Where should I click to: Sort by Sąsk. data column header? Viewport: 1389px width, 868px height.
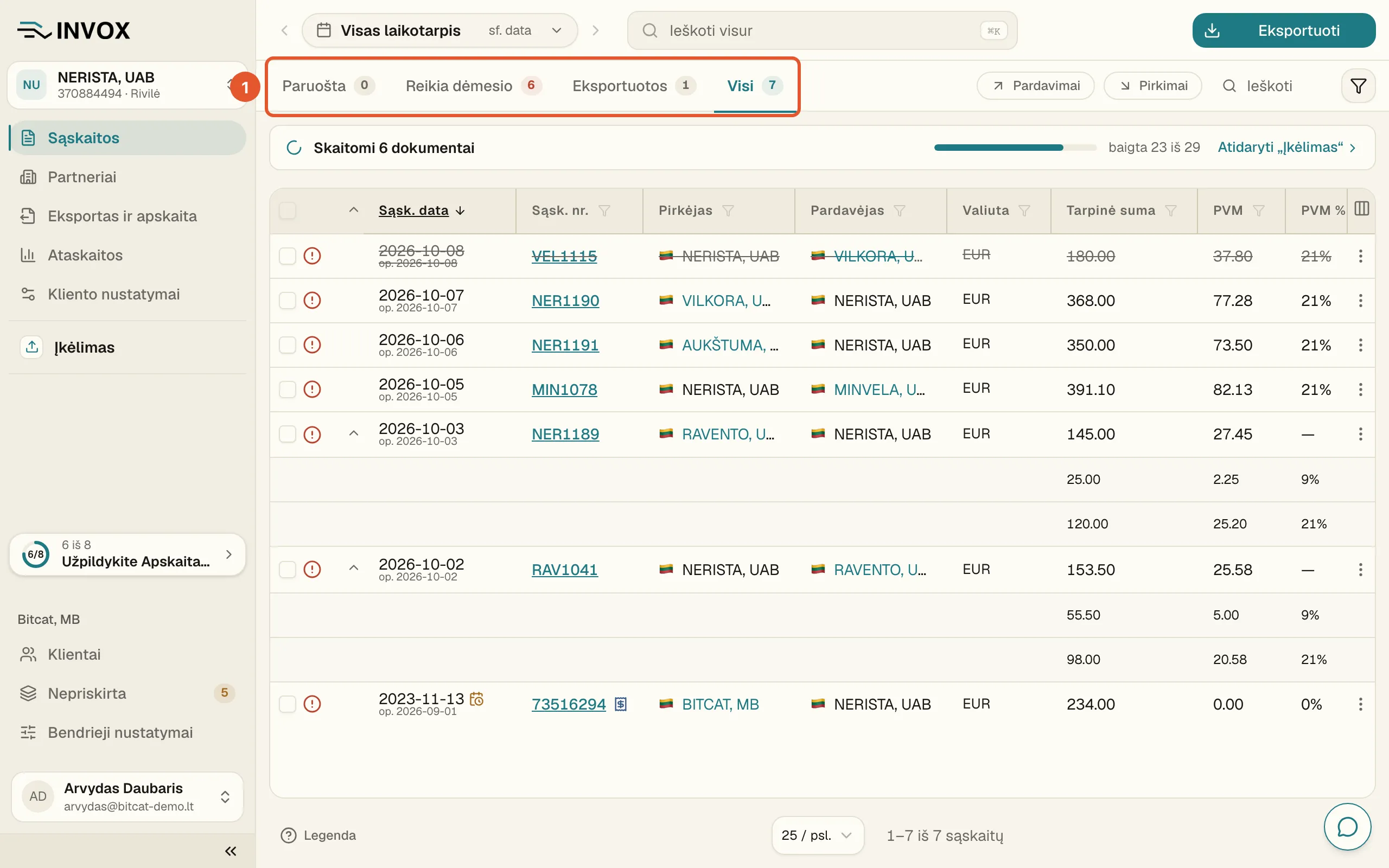[x=421, y=210]
